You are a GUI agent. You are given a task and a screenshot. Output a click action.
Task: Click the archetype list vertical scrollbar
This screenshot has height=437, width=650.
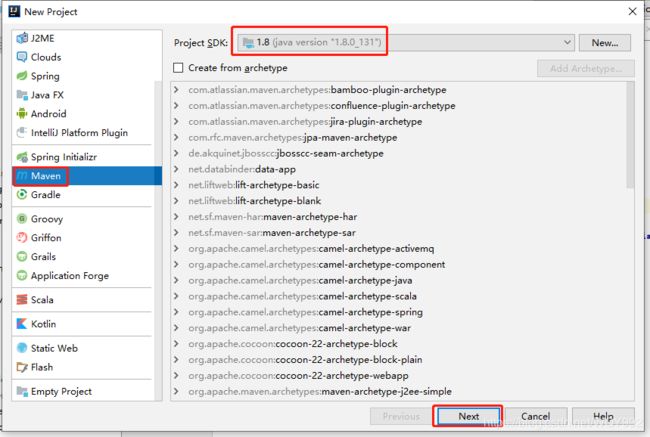pos(630,135)
